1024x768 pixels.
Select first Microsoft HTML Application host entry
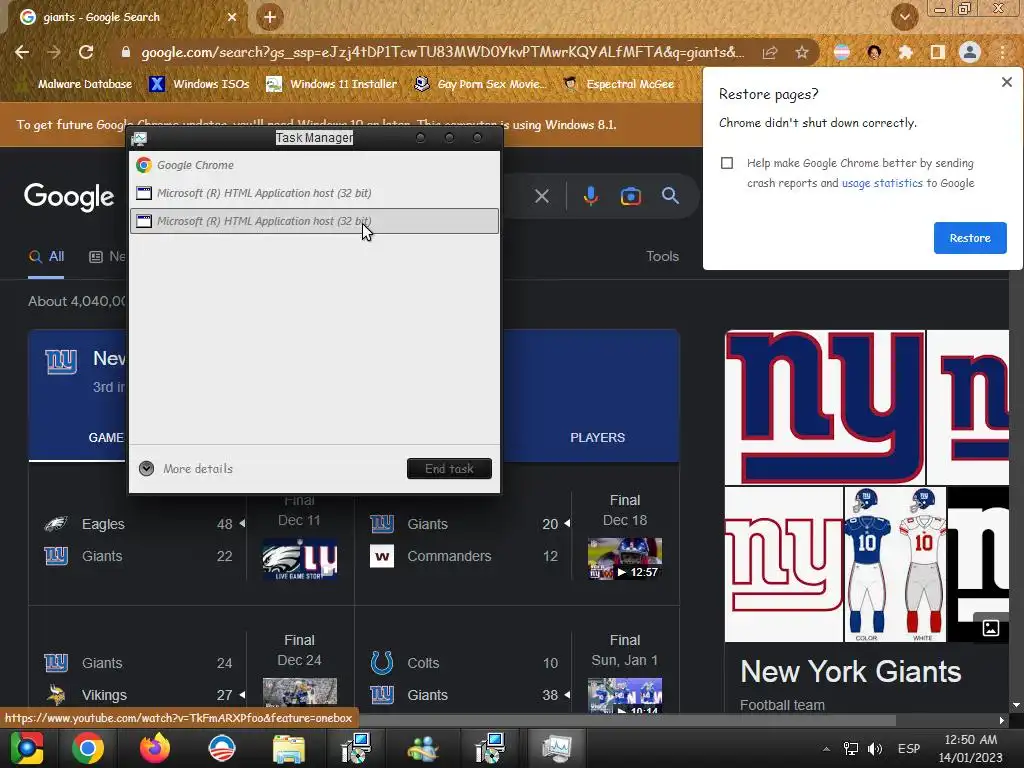[314, 193]
